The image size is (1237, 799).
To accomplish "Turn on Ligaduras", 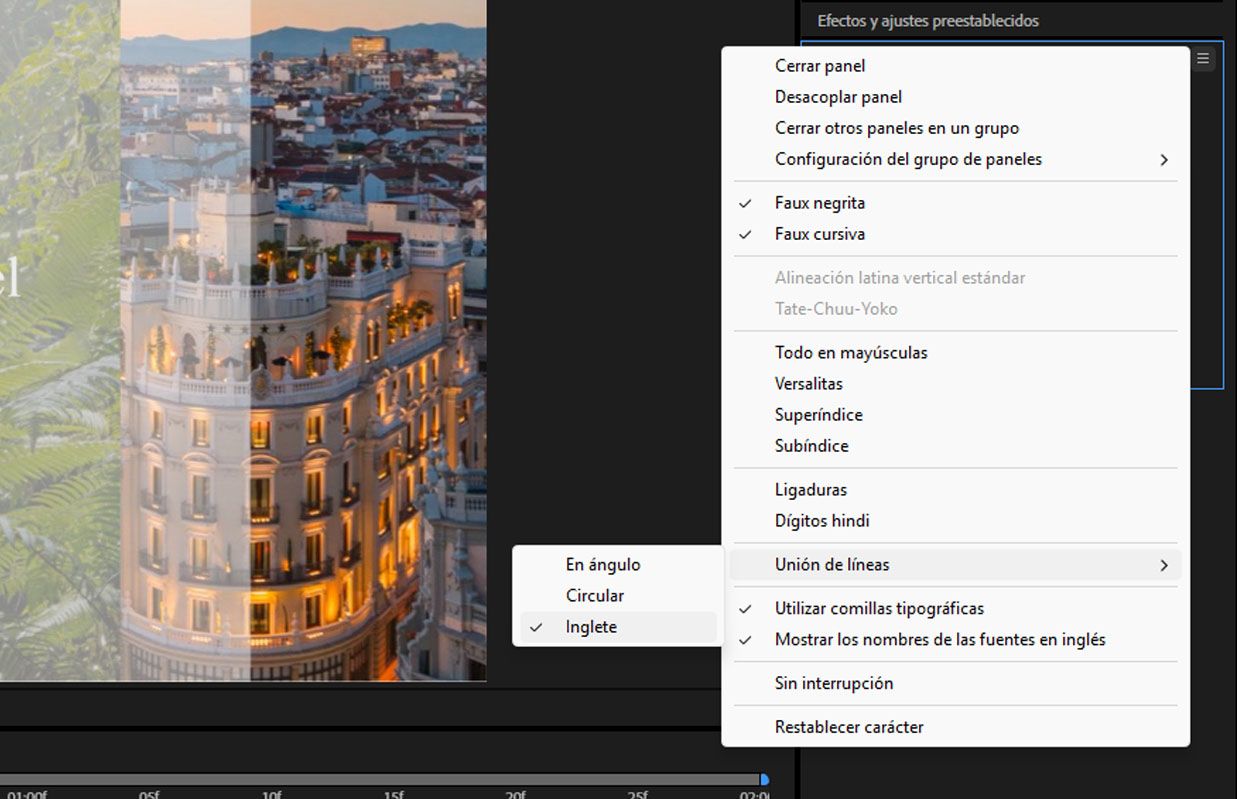I will click(810, 489).
